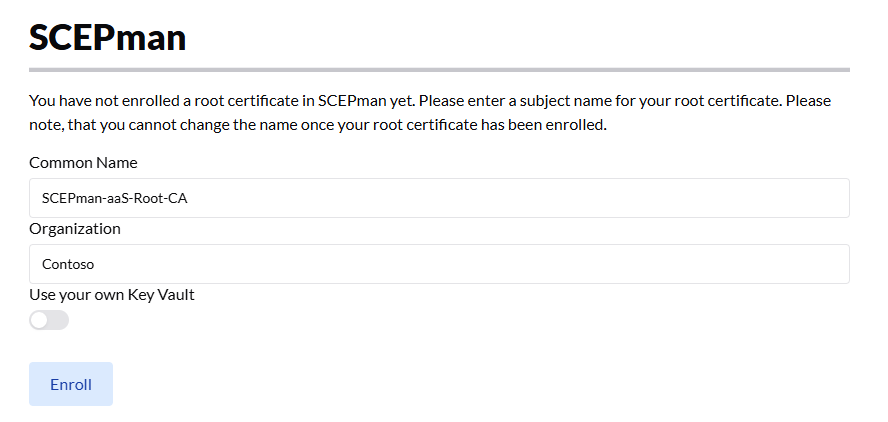Click the gray track of the Key Vault toggle
The width and height of the screenshot is (888, 422).
click(59, 320)
